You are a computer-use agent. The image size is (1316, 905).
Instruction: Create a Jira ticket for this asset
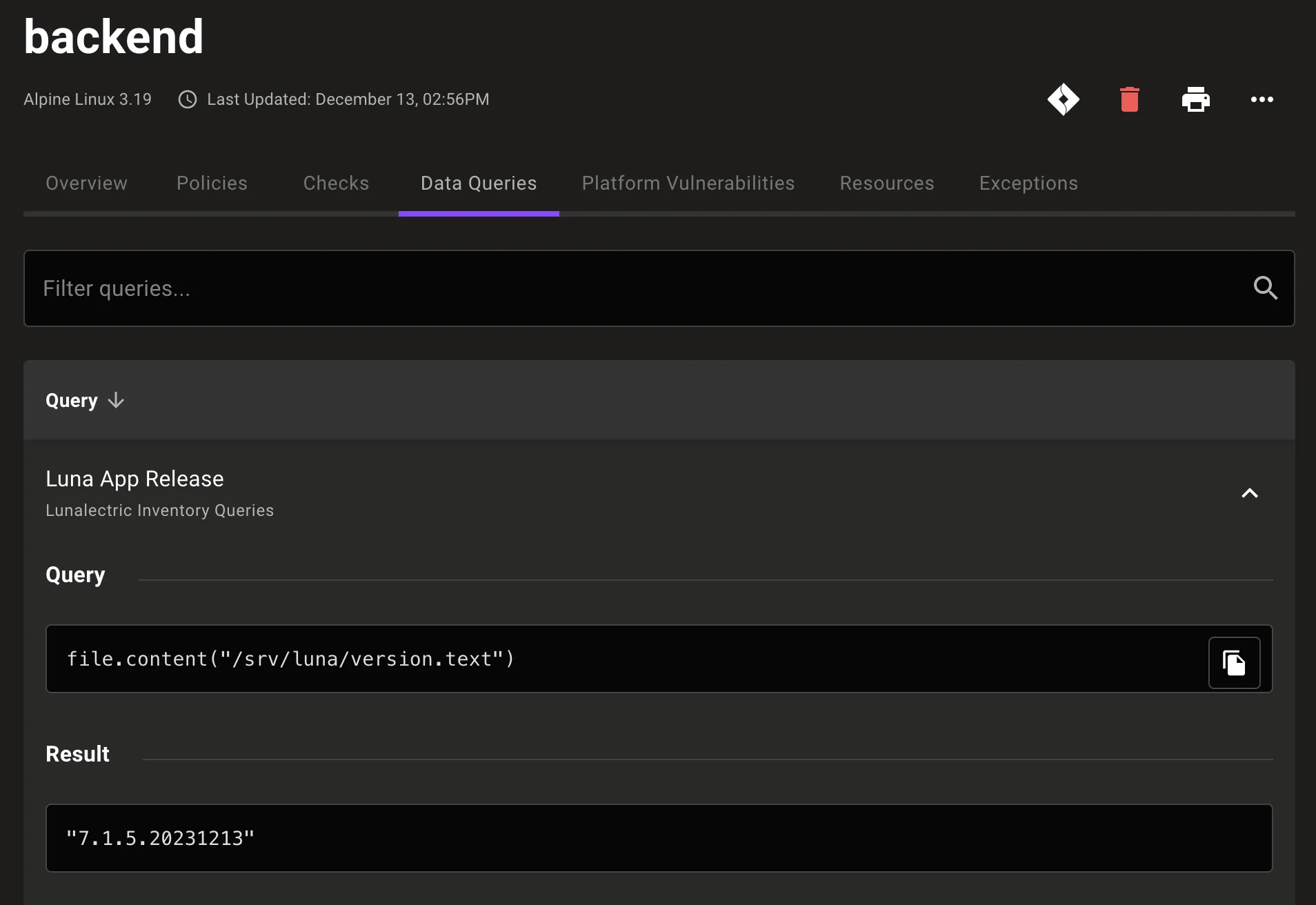[x=1062, y=99]
